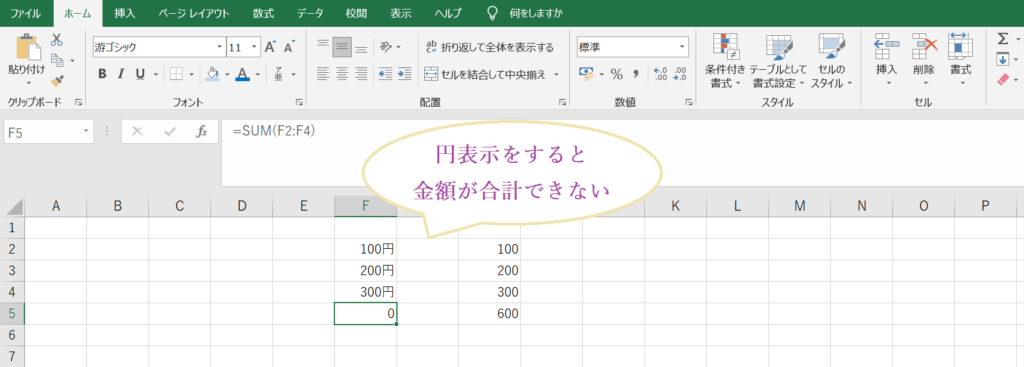Screen dimensions: 1024x367
Task: Open the underline style dropdown arrow
Action: pos(156,74)
